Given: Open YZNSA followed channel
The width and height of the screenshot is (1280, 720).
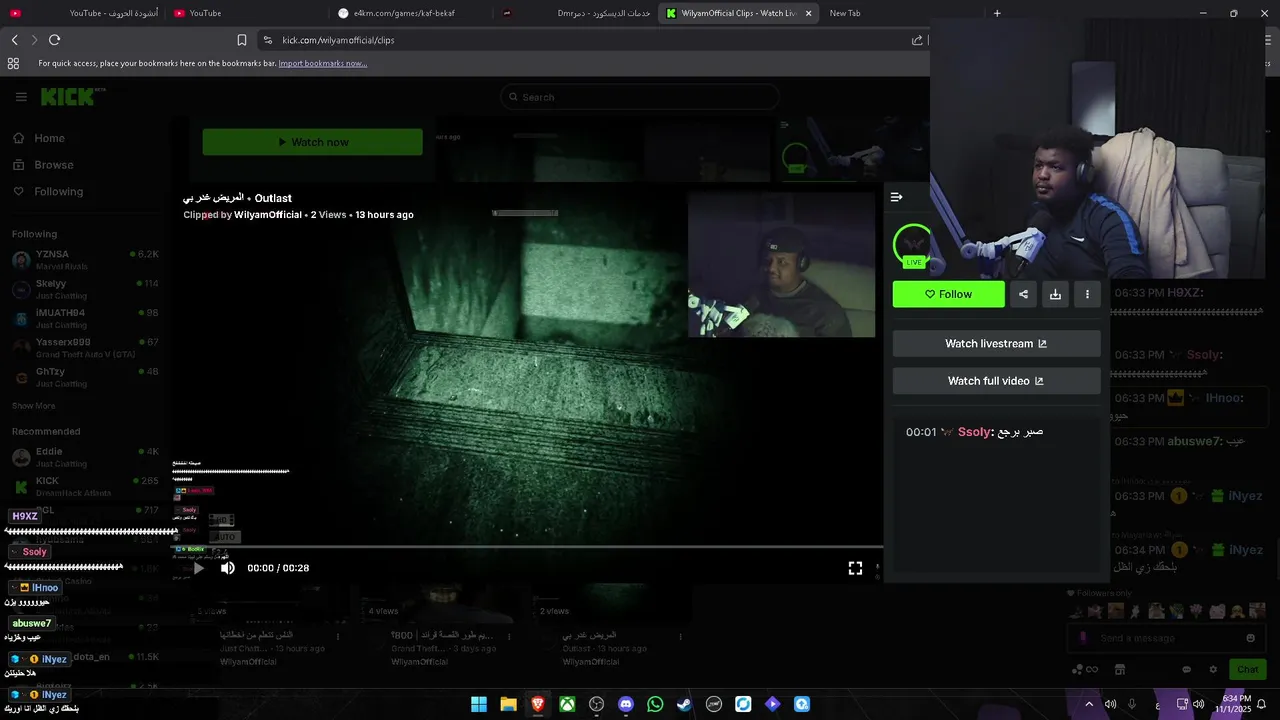Looking at the screenshot, I should point(85,260).
